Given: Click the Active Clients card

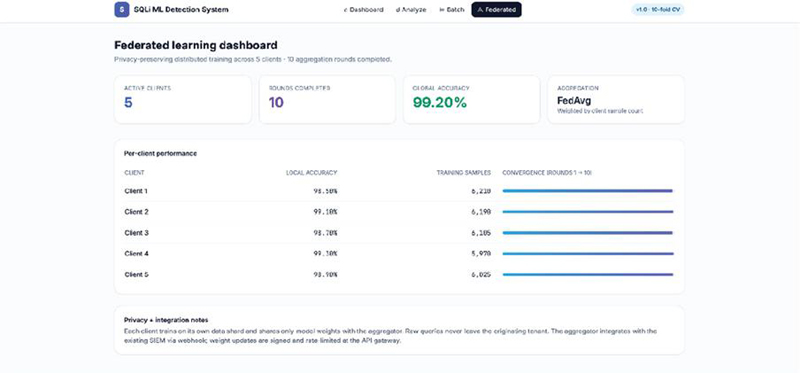Looking at the screenshot, I should [183, 100].
